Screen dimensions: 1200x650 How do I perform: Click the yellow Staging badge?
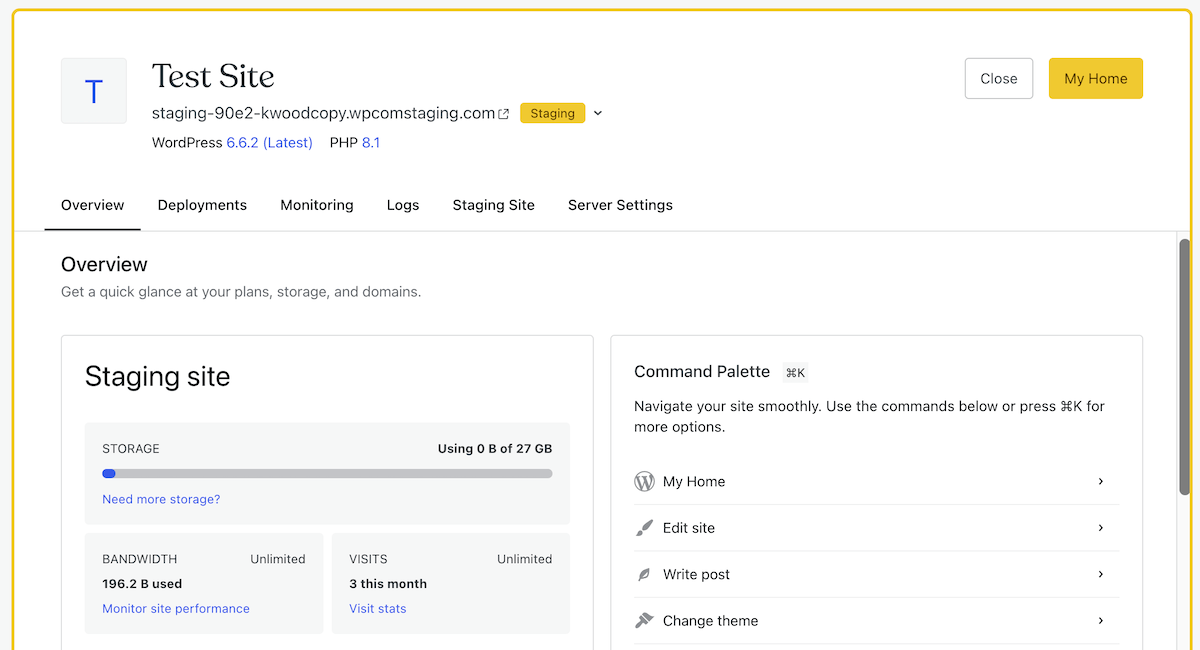[x=552, y=113]
